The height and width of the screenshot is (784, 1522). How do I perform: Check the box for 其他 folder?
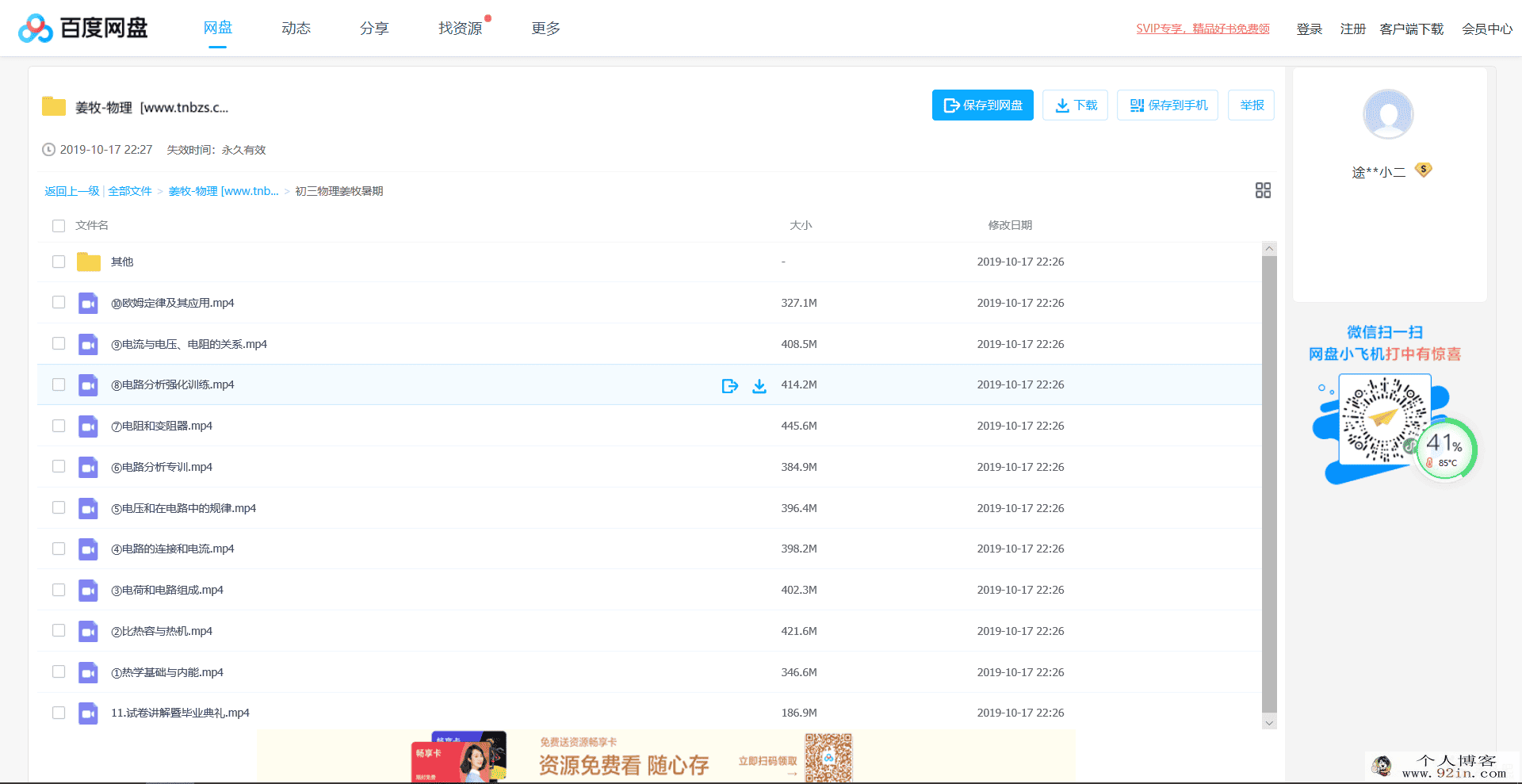coord(59,262)
